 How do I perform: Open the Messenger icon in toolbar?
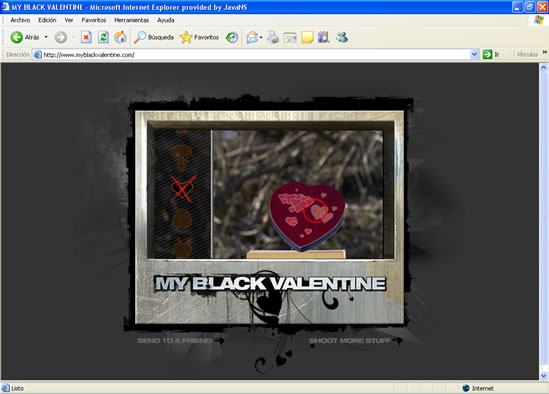342,37
